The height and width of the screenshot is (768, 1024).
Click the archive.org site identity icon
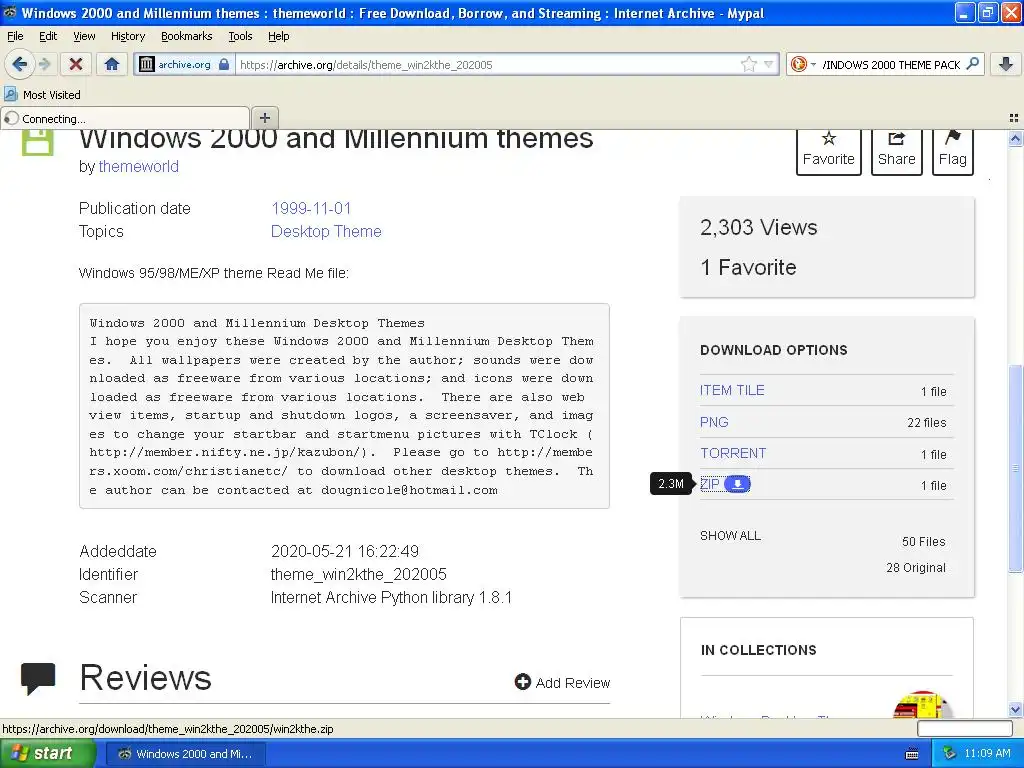147,64
